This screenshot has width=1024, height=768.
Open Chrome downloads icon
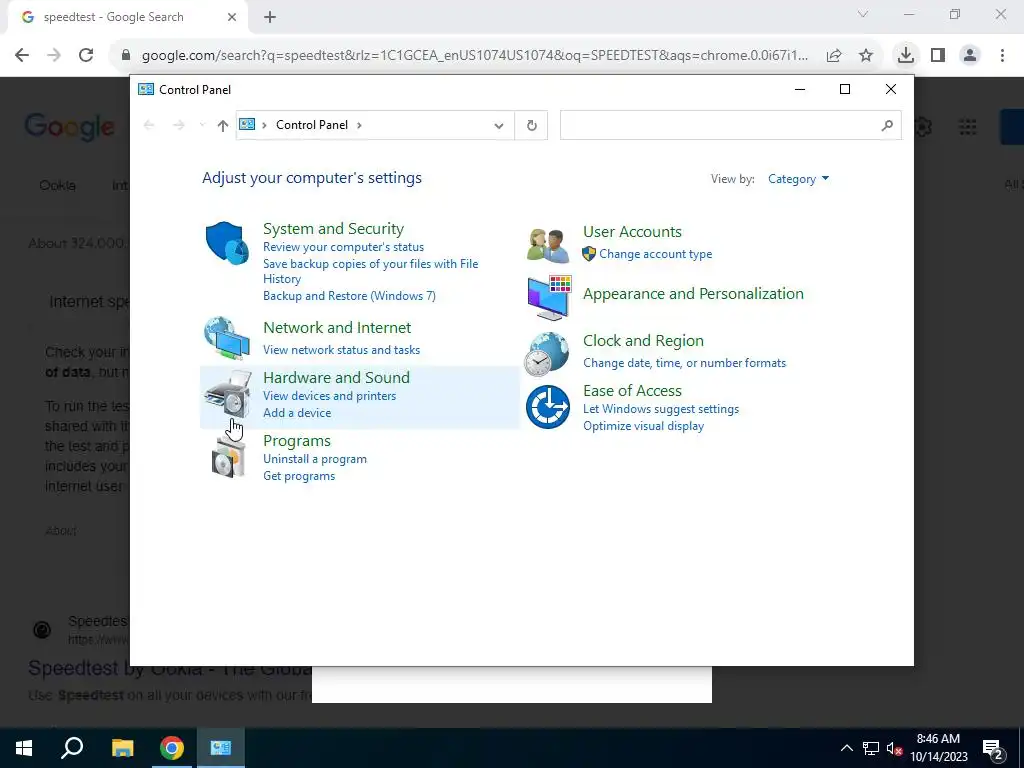905,55
